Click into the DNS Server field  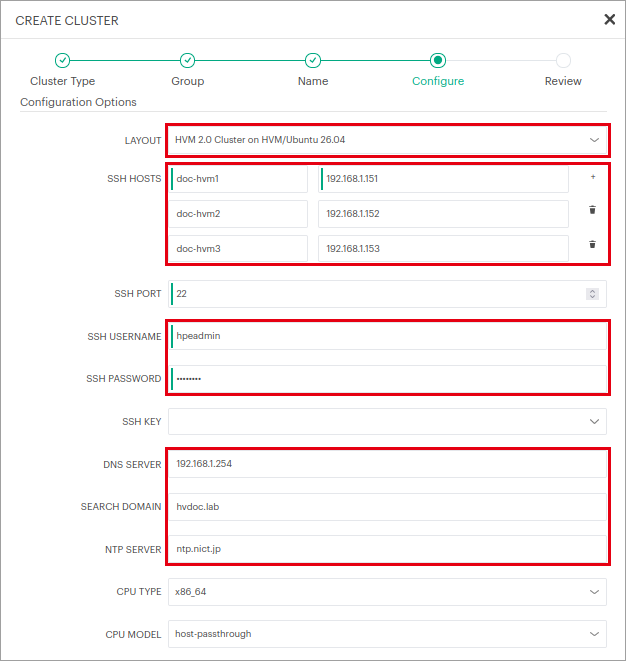click(387, 464)
